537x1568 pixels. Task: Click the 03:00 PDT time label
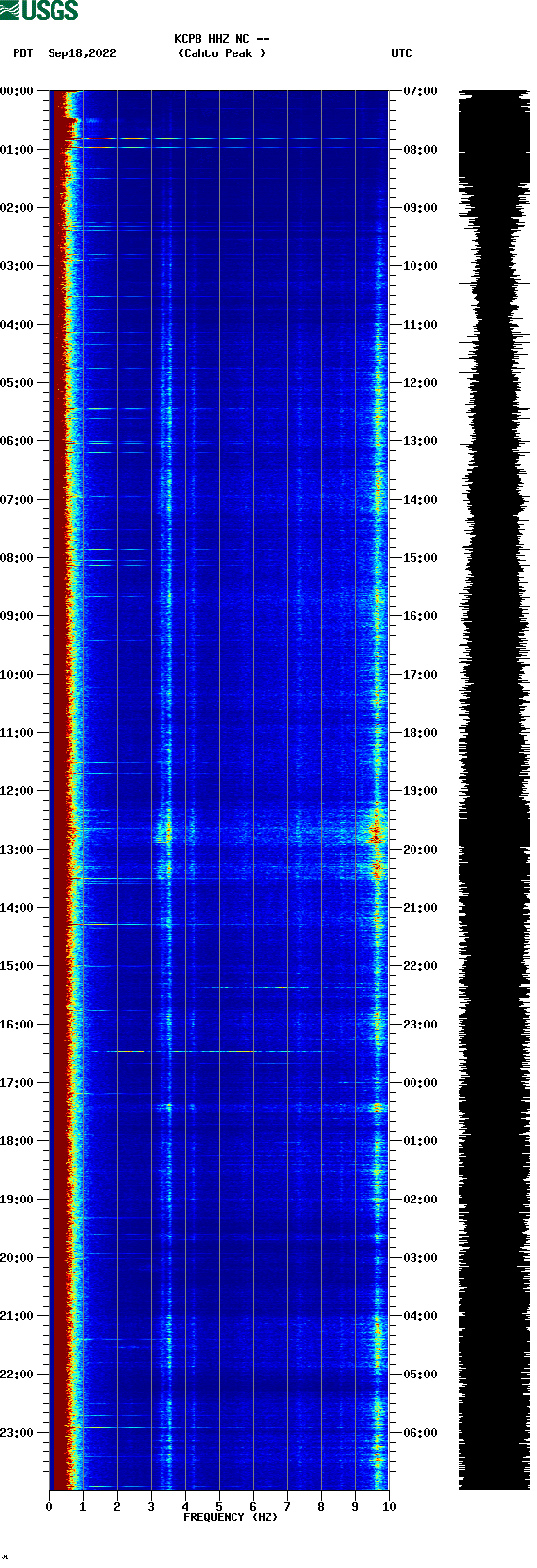[17, 266]
